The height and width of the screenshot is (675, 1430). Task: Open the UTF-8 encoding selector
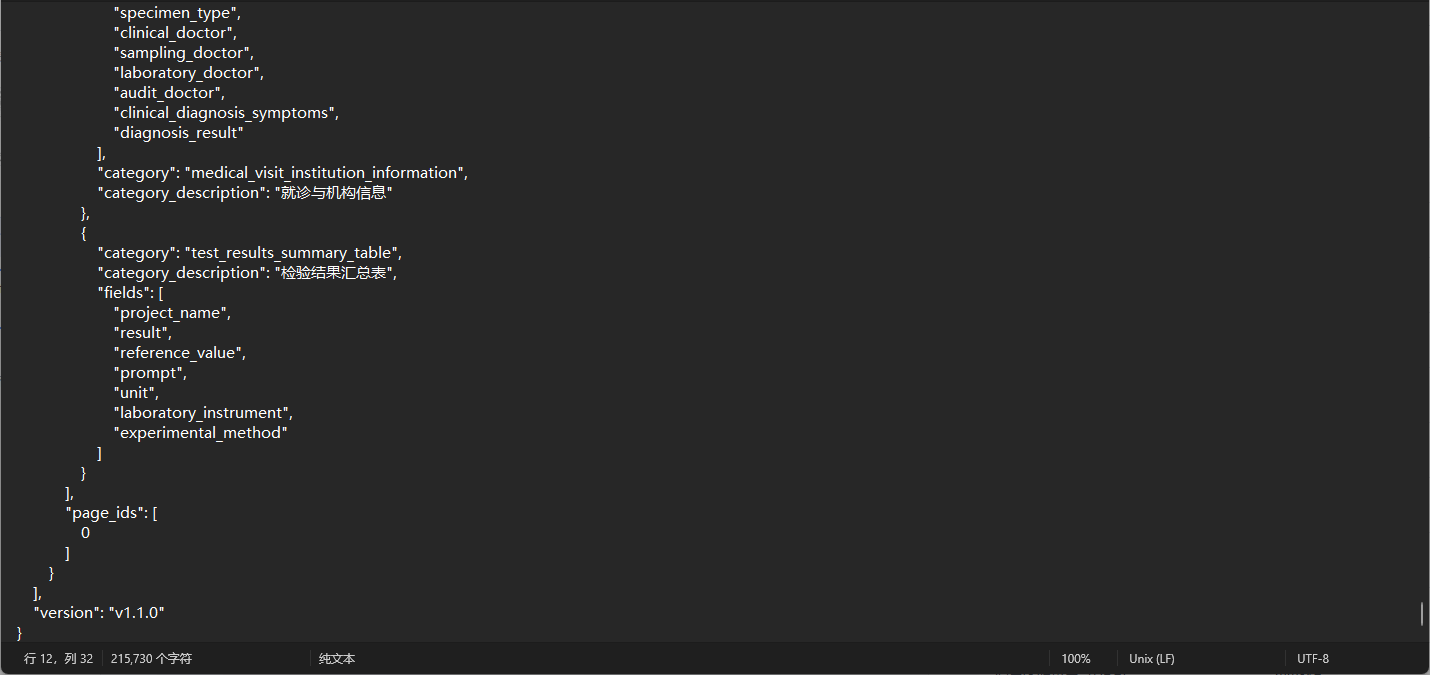click(x=1313, y=659)
